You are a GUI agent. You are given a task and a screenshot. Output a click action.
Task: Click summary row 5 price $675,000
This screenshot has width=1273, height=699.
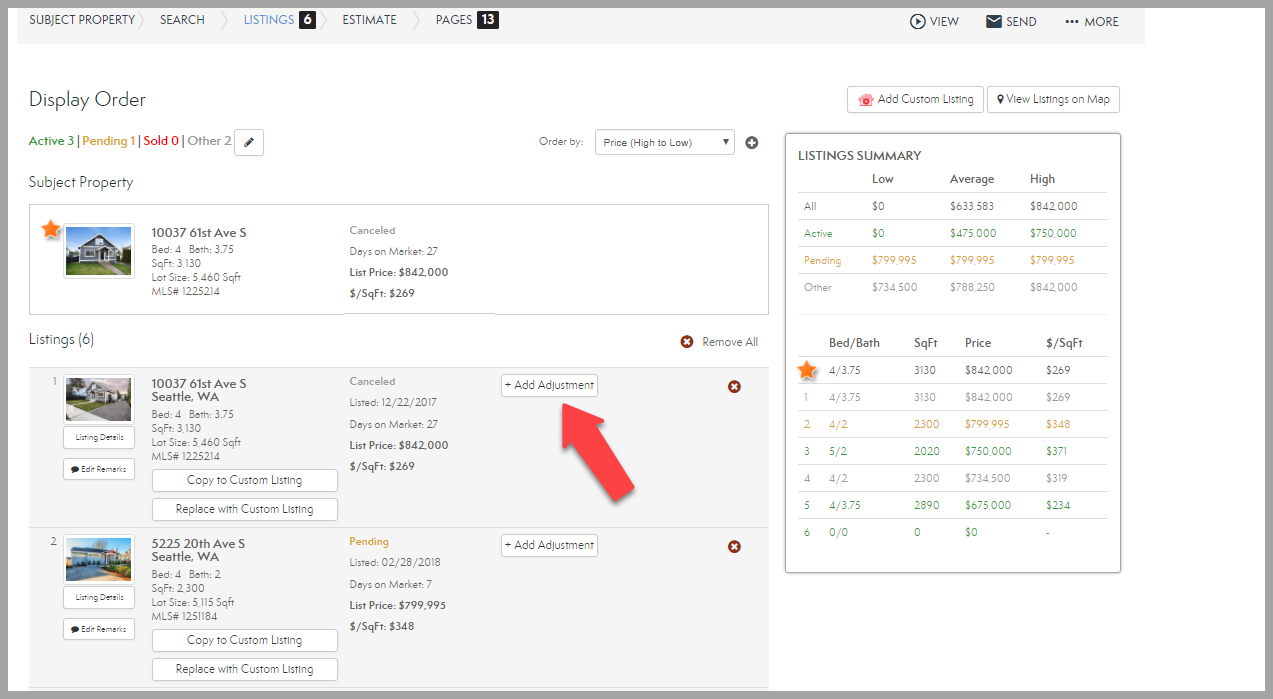[x=988, y=505]
